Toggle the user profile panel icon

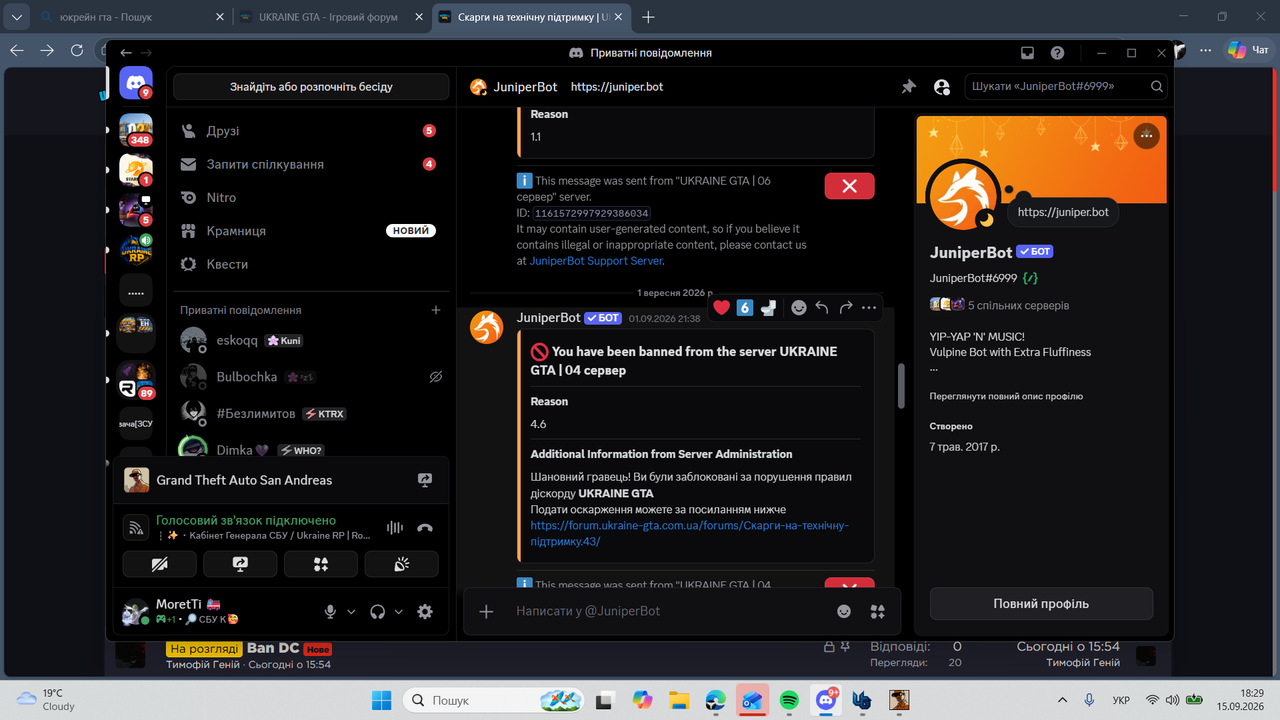[941, 87]
